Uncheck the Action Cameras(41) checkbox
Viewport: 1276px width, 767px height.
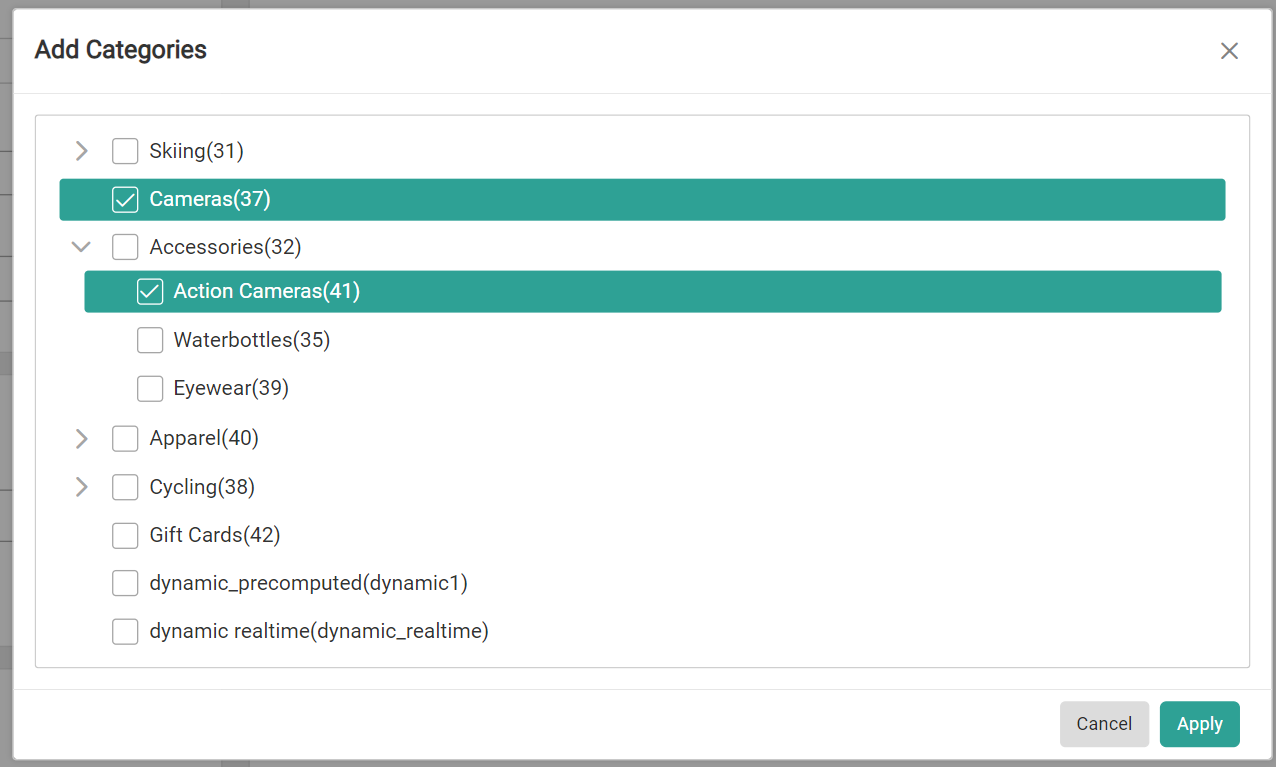click(149, 291)
